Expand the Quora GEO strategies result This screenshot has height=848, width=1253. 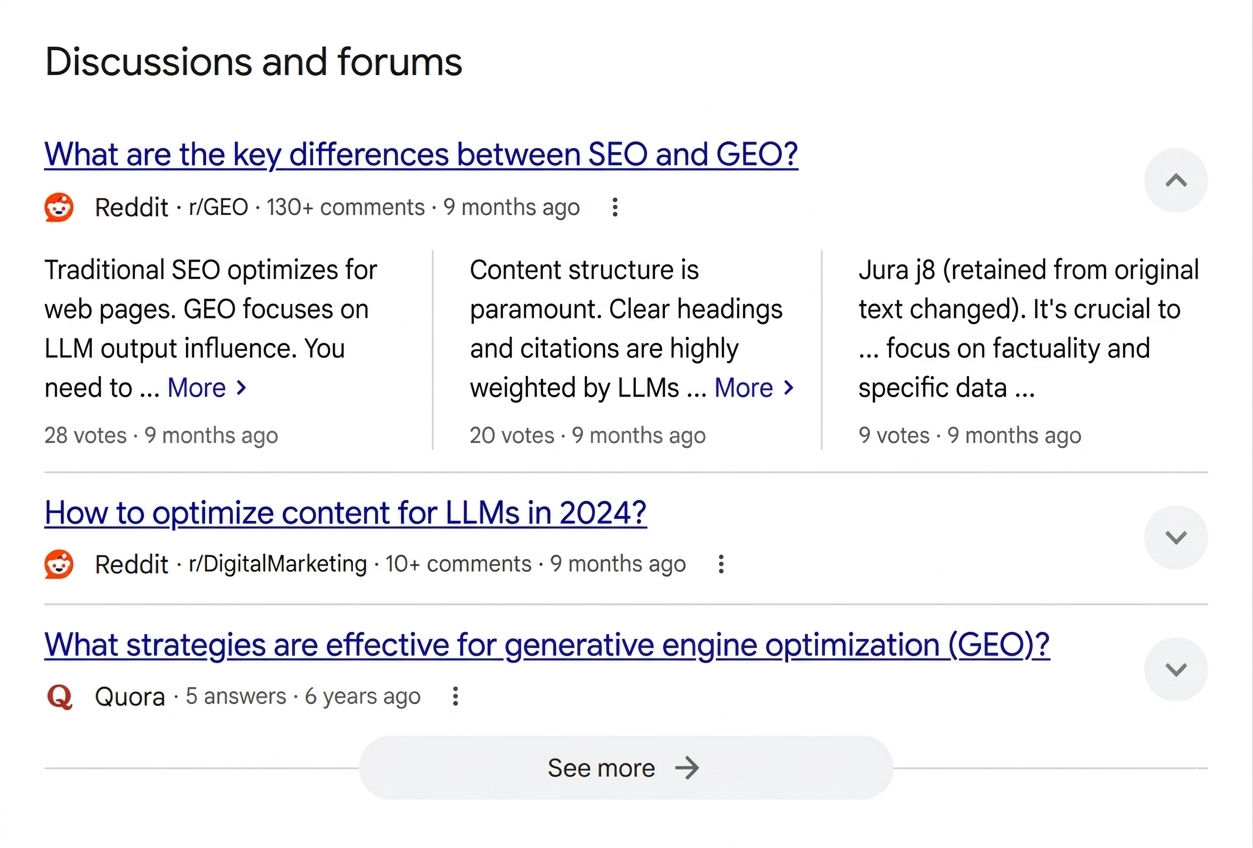click(x=1176, y=669)
